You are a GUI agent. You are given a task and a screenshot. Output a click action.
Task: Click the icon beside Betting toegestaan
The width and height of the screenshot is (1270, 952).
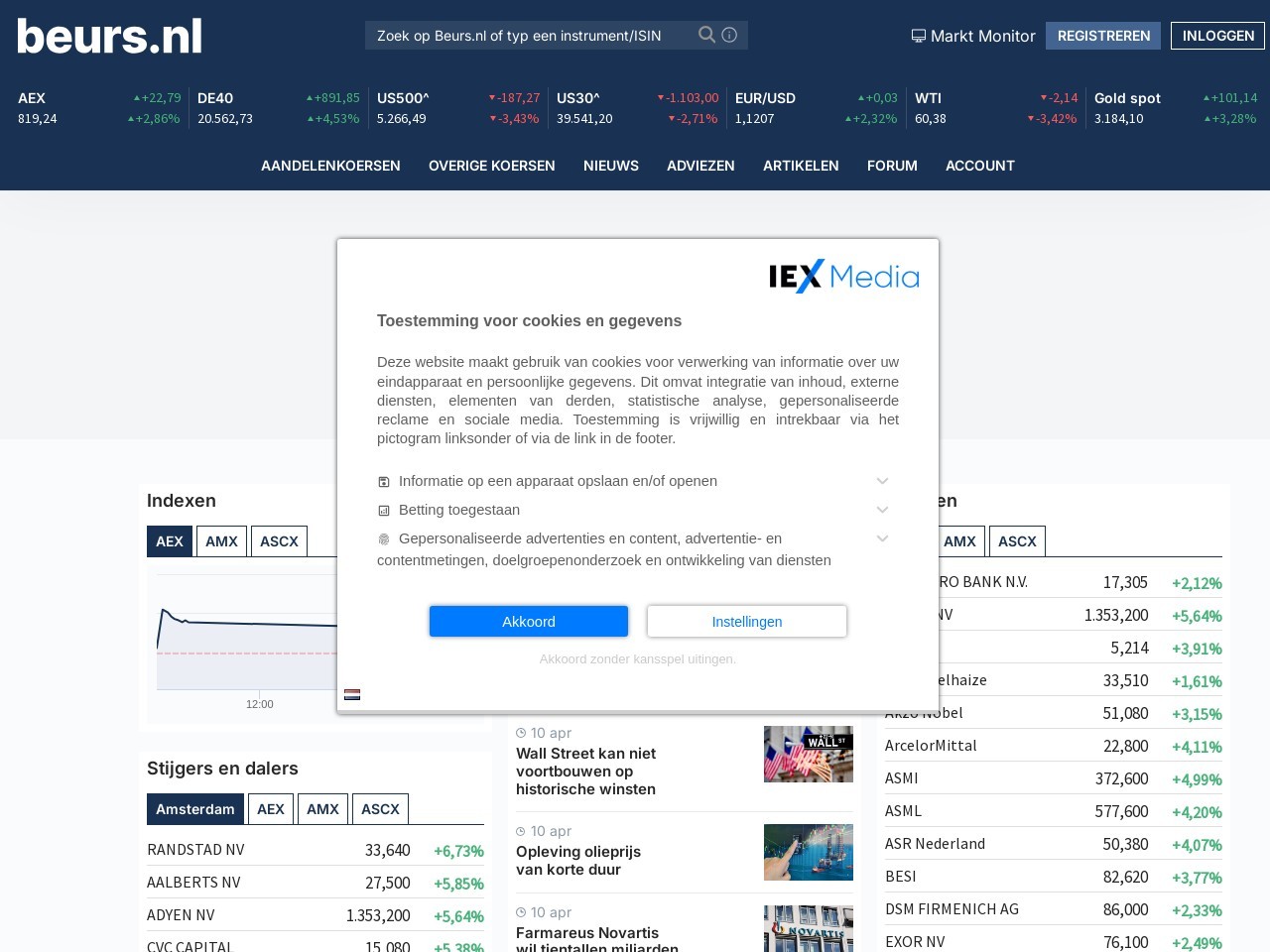(x=384, y=511)
